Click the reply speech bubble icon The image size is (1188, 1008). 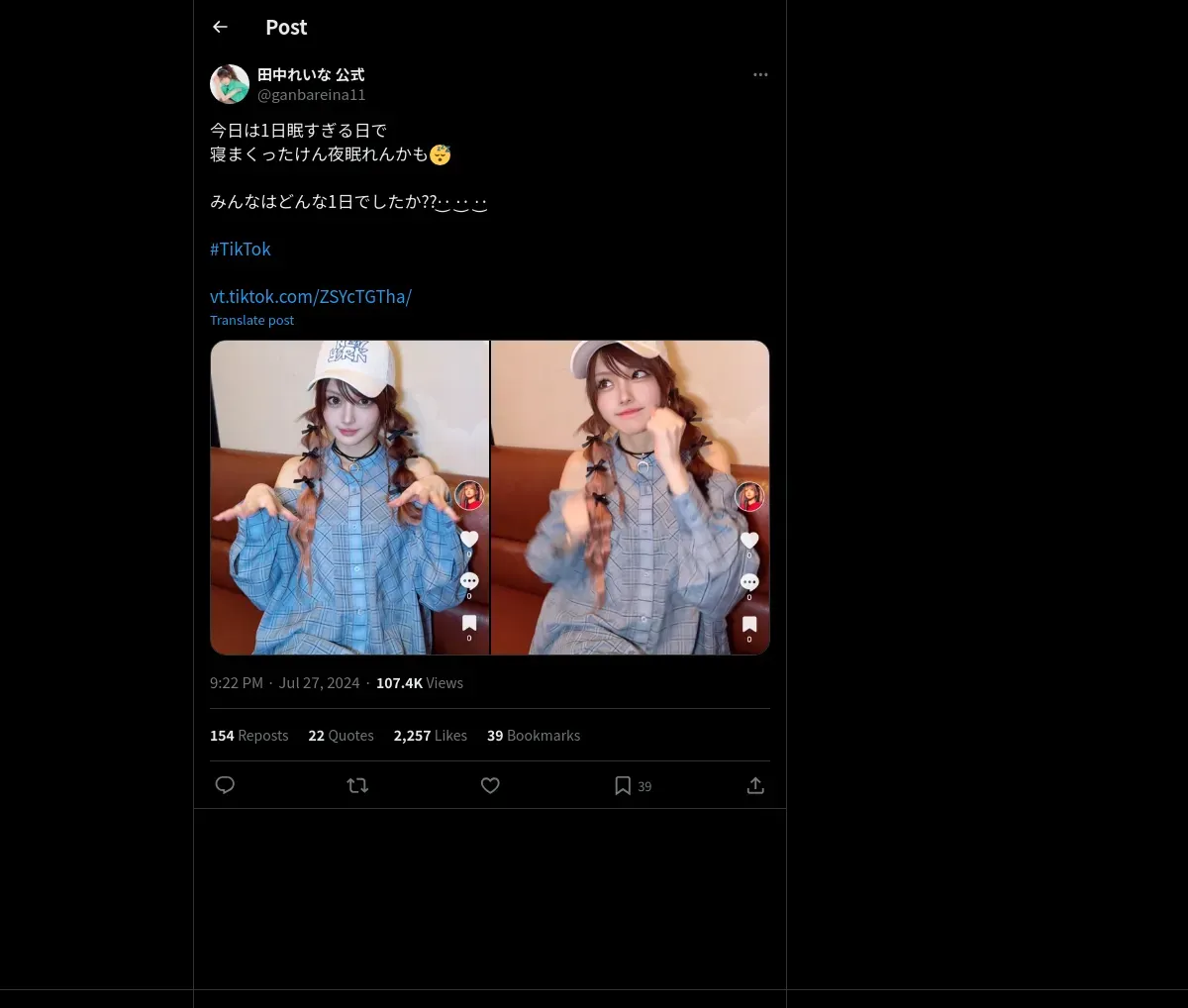[x=225, y=785]
